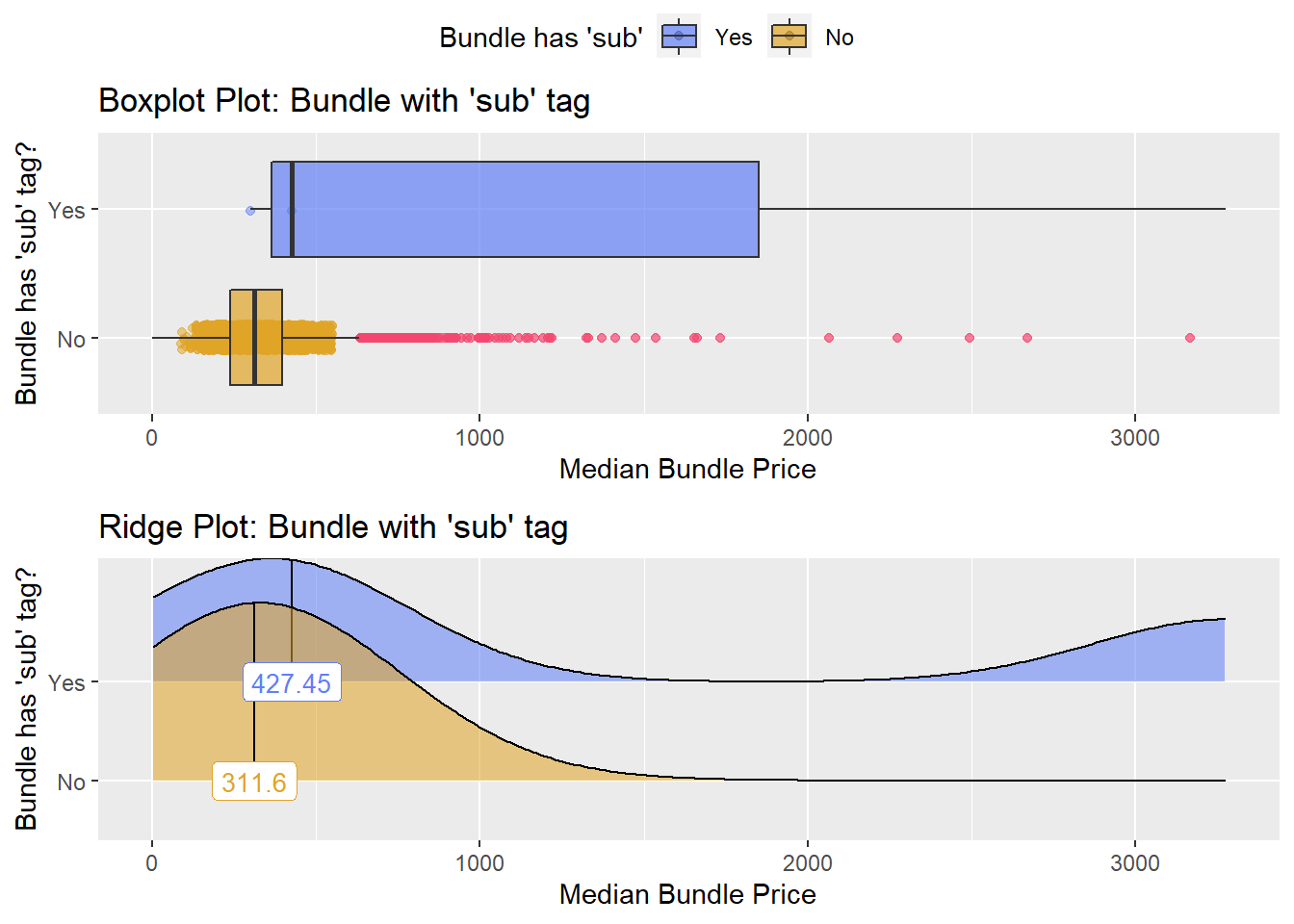The image size is (1294, 924).
Task: Click the 'Ridge Plot: Bundle with 'sub' tag' title
Action: click(333, 527)
